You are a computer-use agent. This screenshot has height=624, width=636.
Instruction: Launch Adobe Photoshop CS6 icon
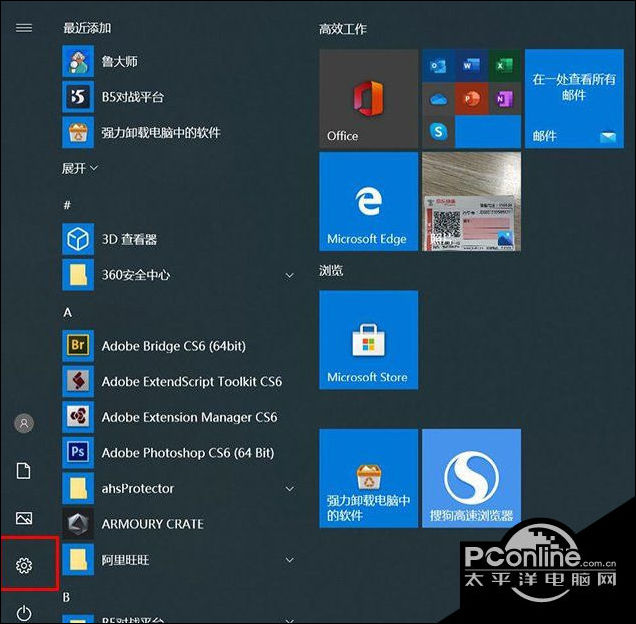coord(78,452)
